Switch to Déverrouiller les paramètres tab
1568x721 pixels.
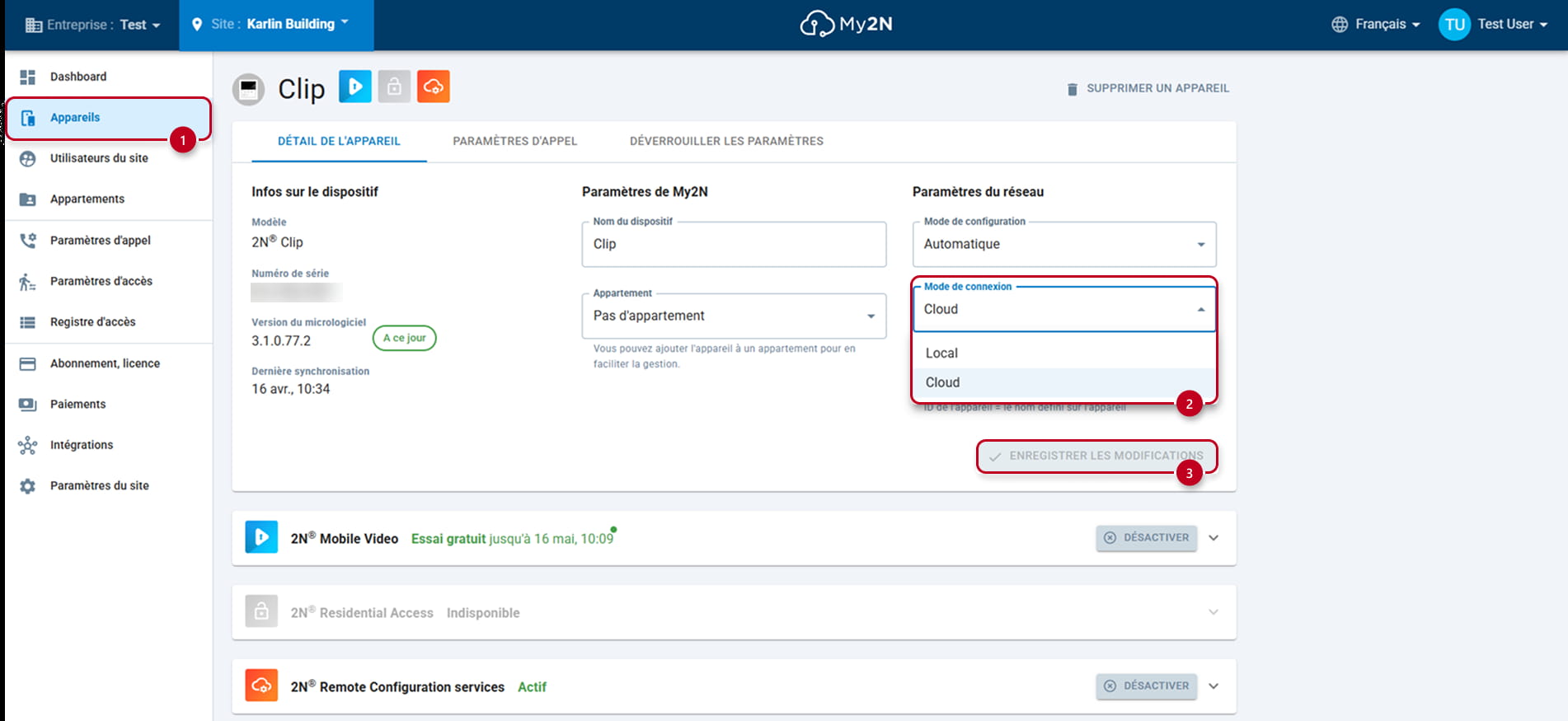pyautogui.click(x=727, y=142)
